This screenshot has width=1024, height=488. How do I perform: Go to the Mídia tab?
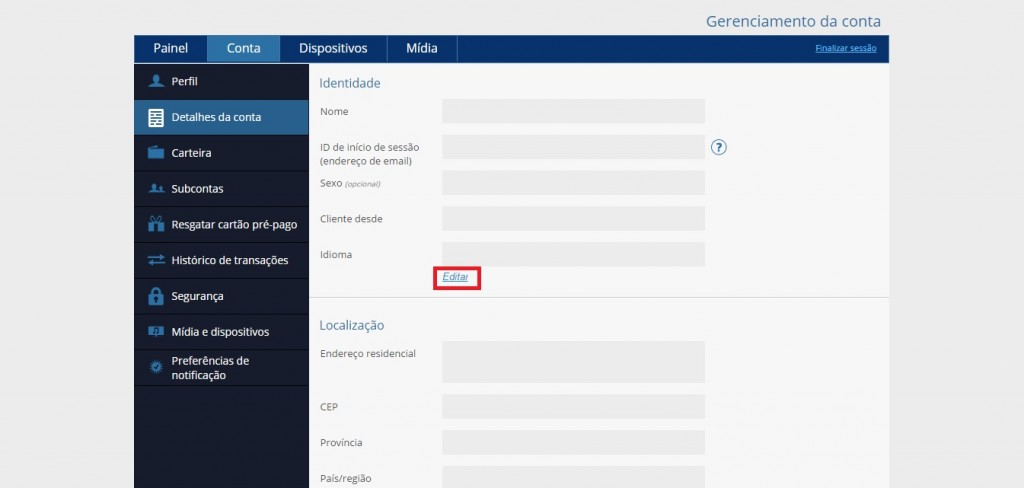click(x=422, y=48)
